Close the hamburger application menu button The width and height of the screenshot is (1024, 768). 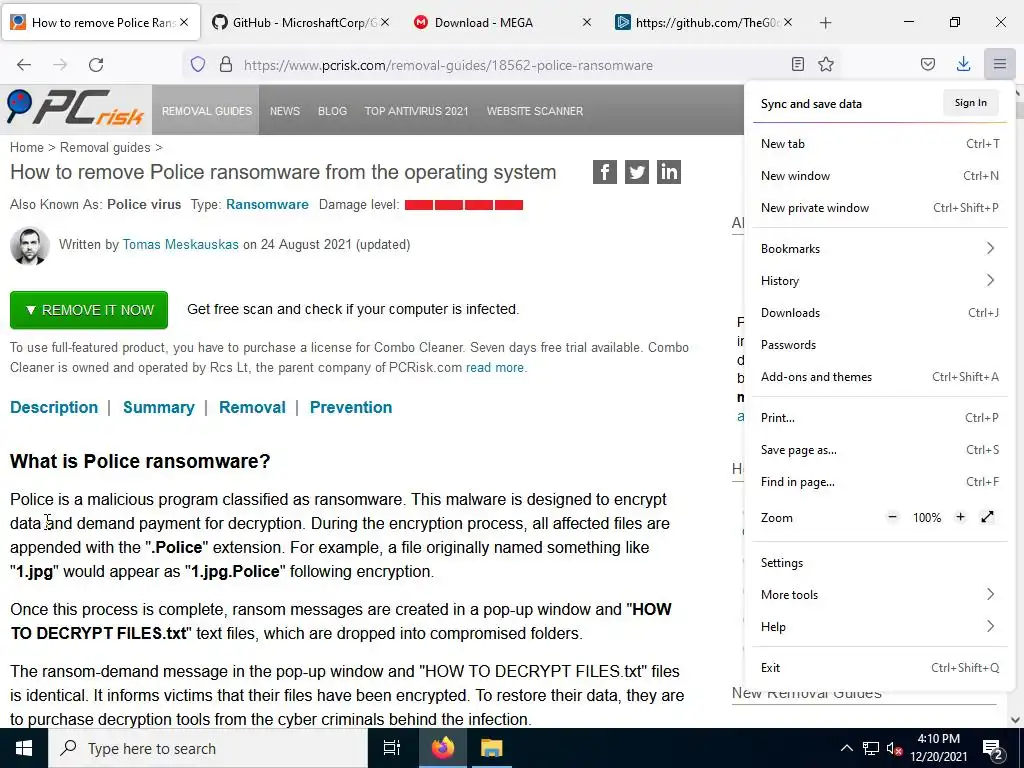point(999,64)
